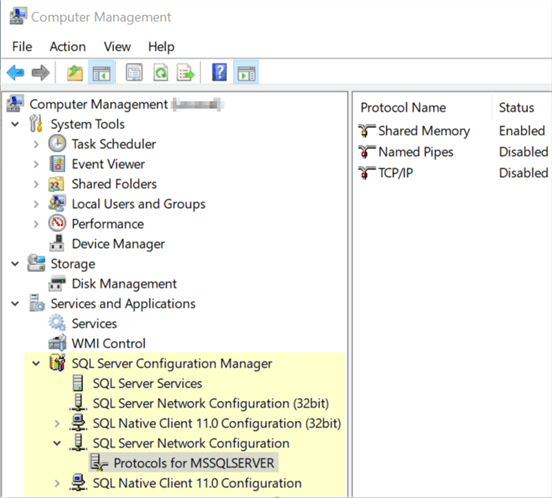Collapse SQL Server Configuration Manager node
Image resolution: width=552 pixels, height=498 pixels.
(36, 363)
